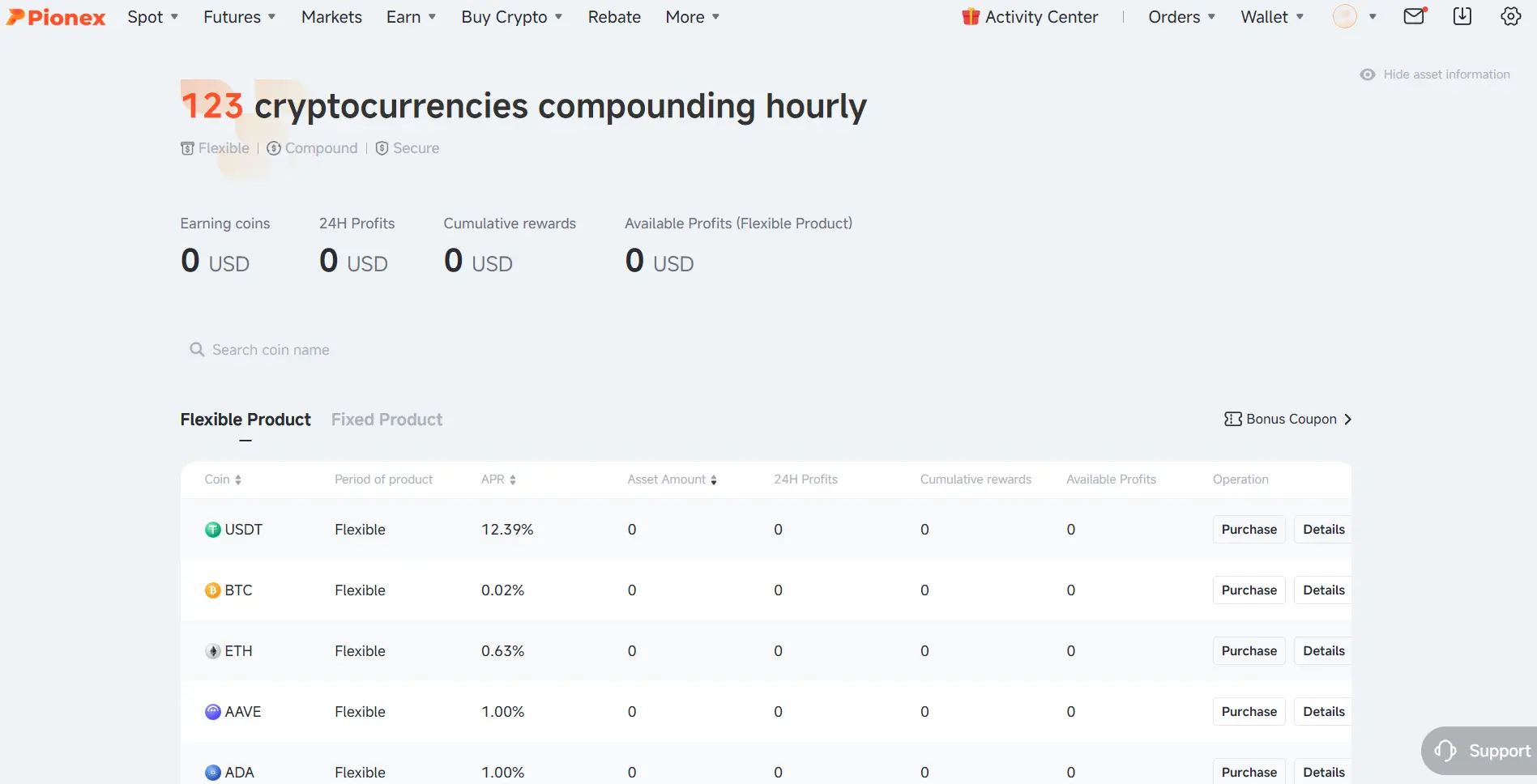Click the Support headset icon
The height and width of the screenshot is (784, 1537).
(1445, 751)
